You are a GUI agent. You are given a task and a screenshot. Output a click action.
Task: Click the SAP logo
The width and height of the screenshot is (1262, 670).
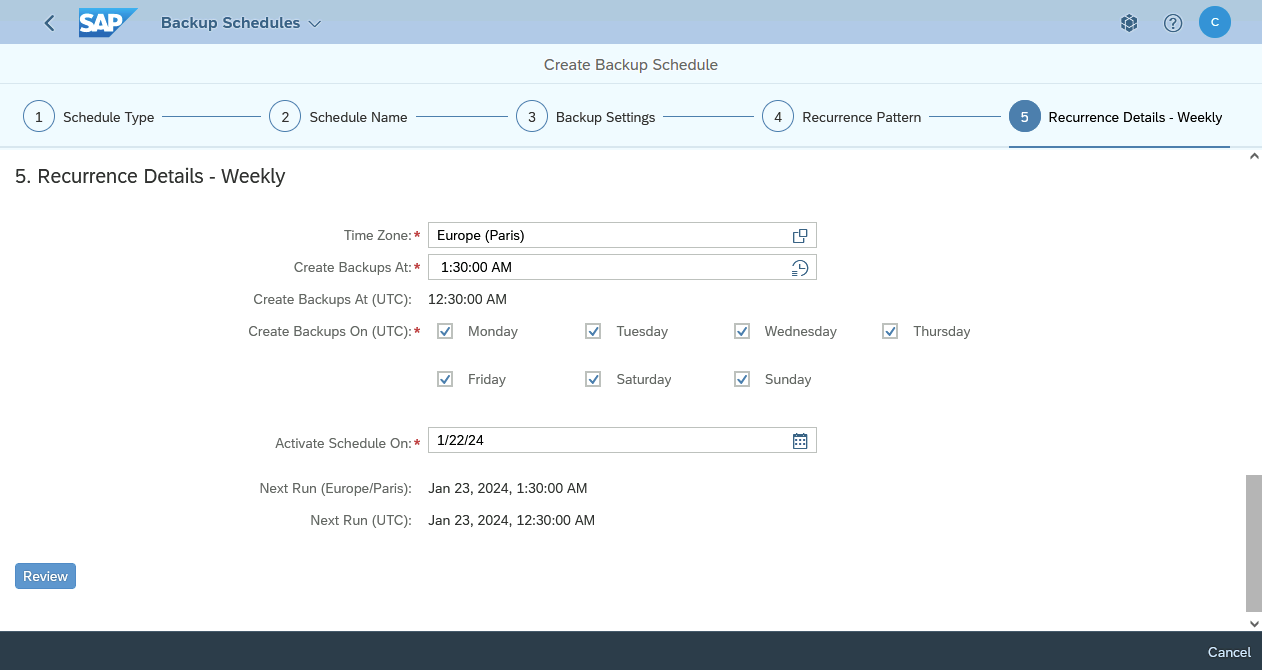pyautogui.click(x=107, y=22)
